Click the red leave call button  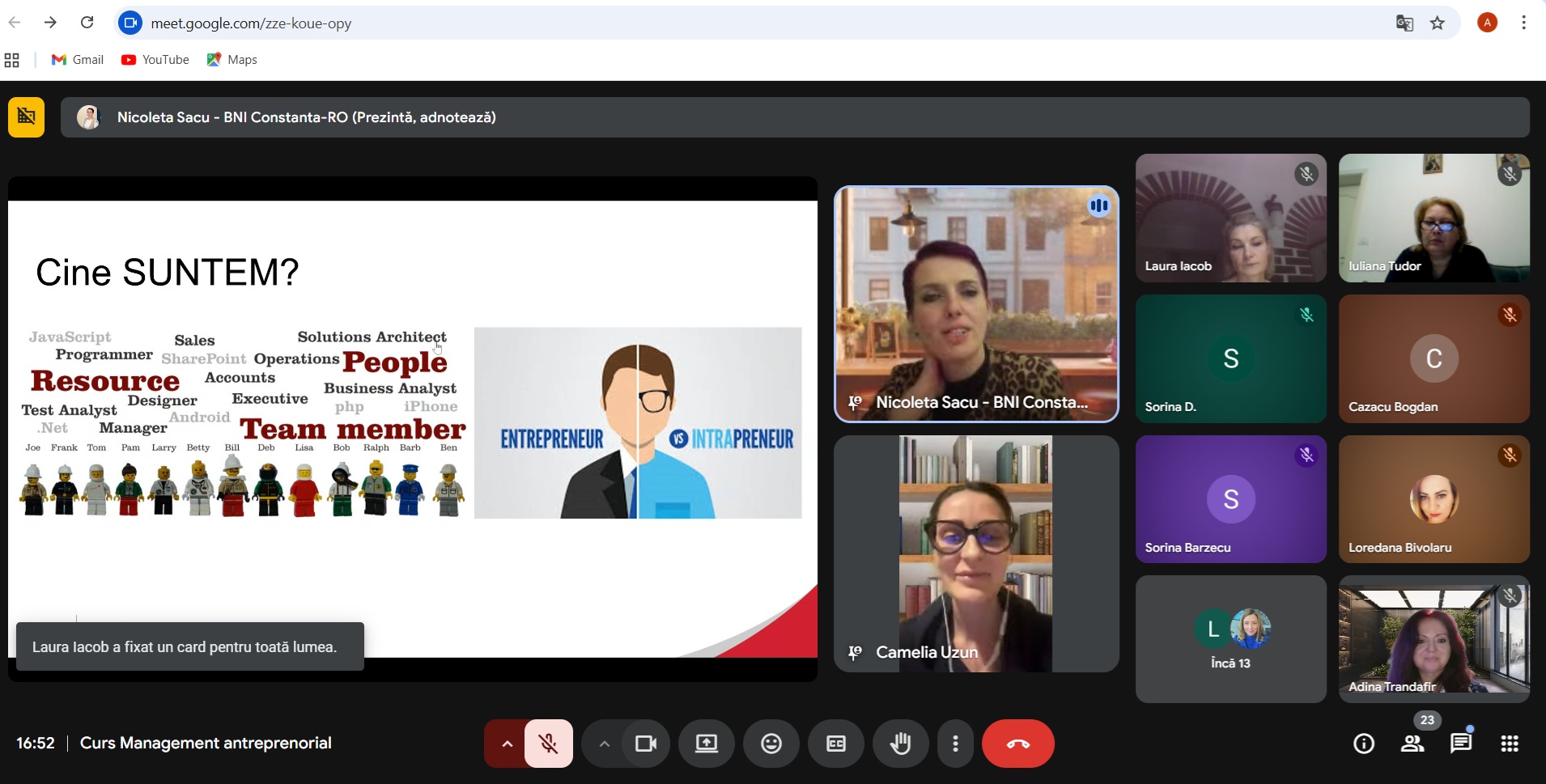(1017, 744)
